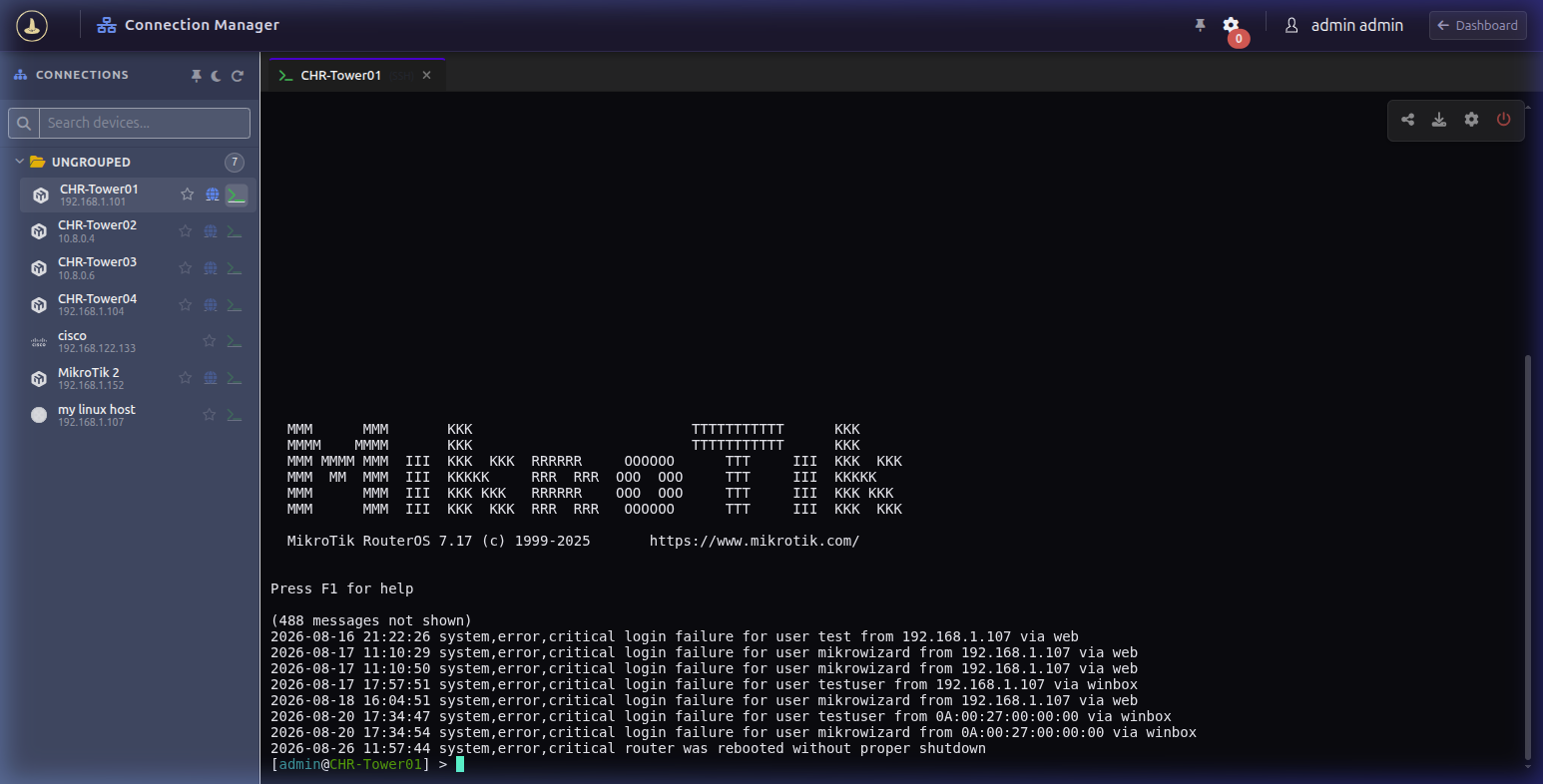Click the '(488 messages not shown)' line
1543x784 pixels.
coord(371,620)
